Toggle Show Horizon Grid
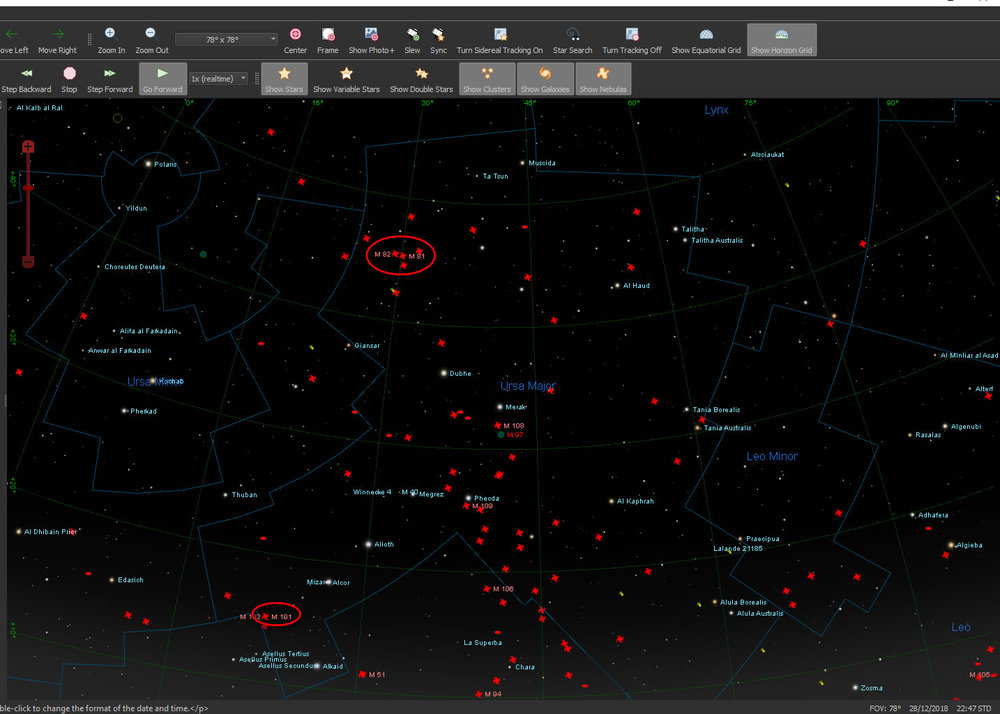 pyautogui.click(x=781, y=40)
